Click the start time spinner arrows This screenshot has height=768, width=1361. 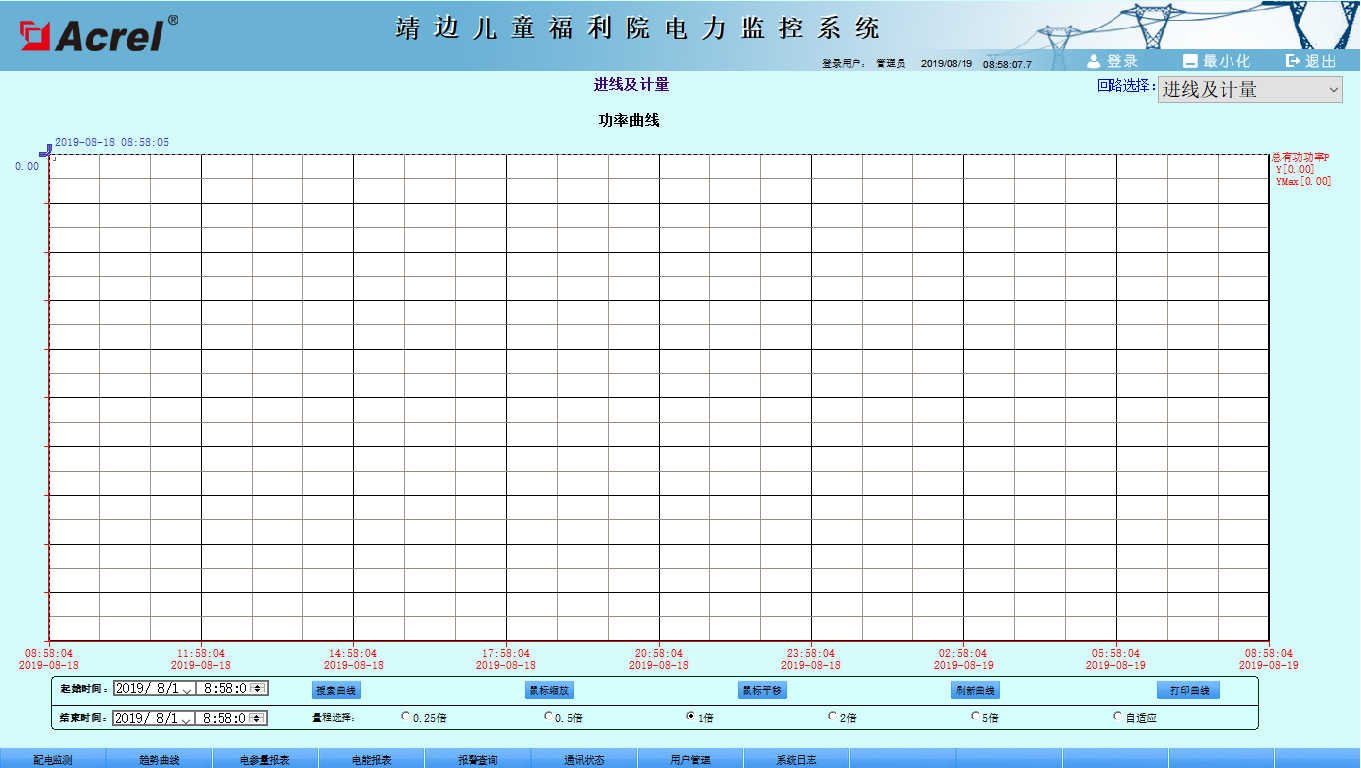coord(258,688)
